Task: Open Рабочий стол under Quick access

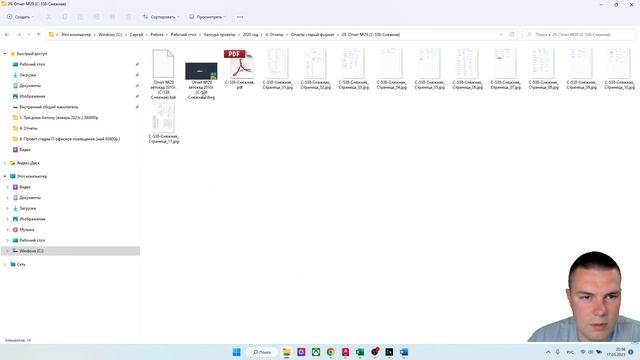Action: 32,64
